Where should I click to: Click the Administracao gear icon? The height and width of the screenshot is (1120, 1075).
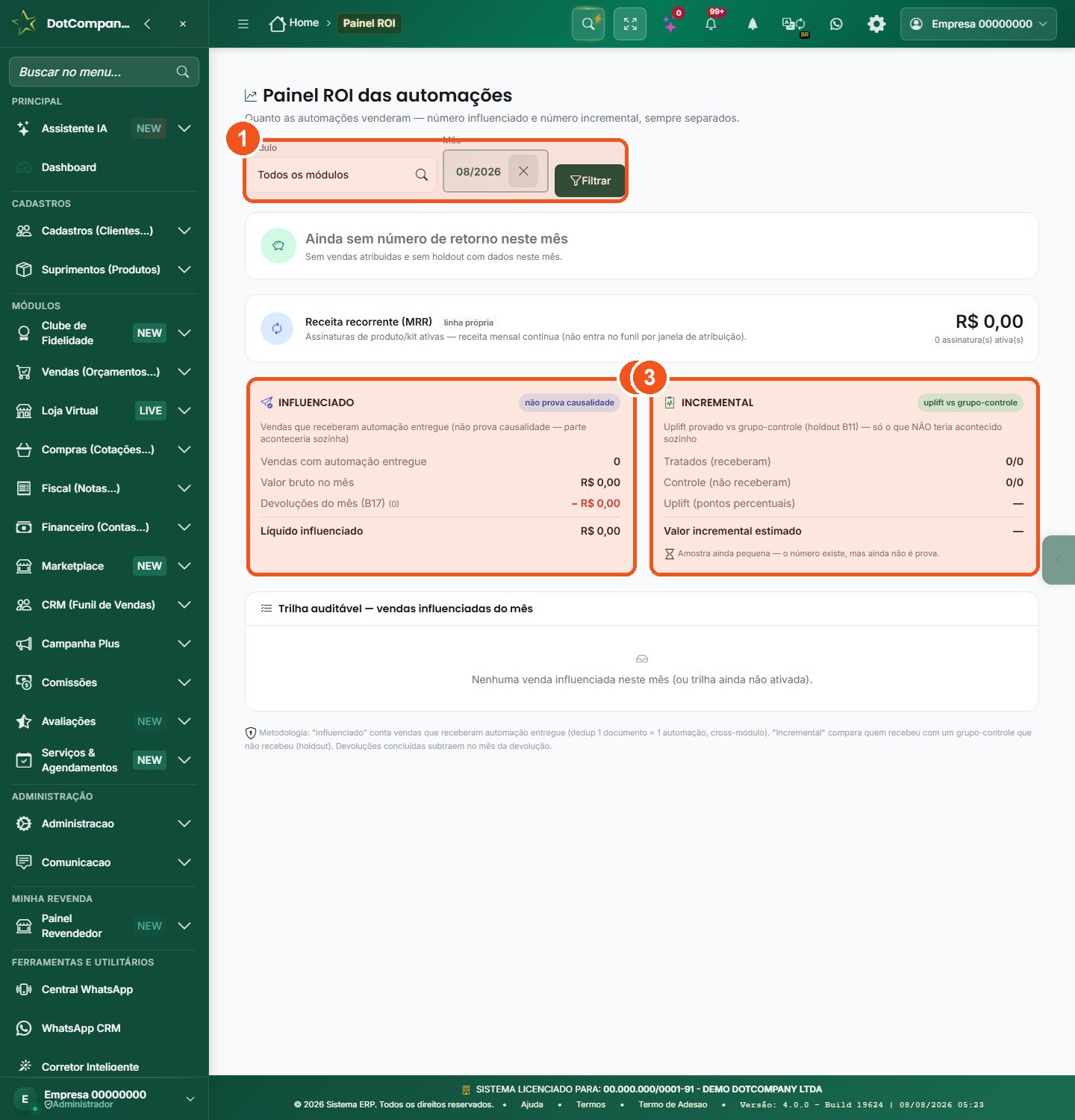tap(24, 824)
